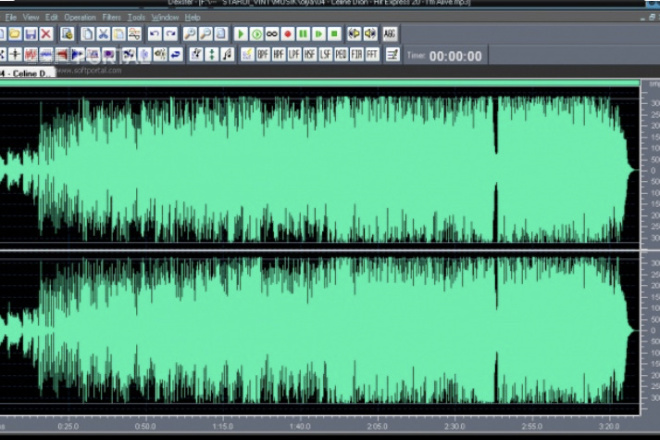Click the second yellow speaker volume icon

pos(370,34)
